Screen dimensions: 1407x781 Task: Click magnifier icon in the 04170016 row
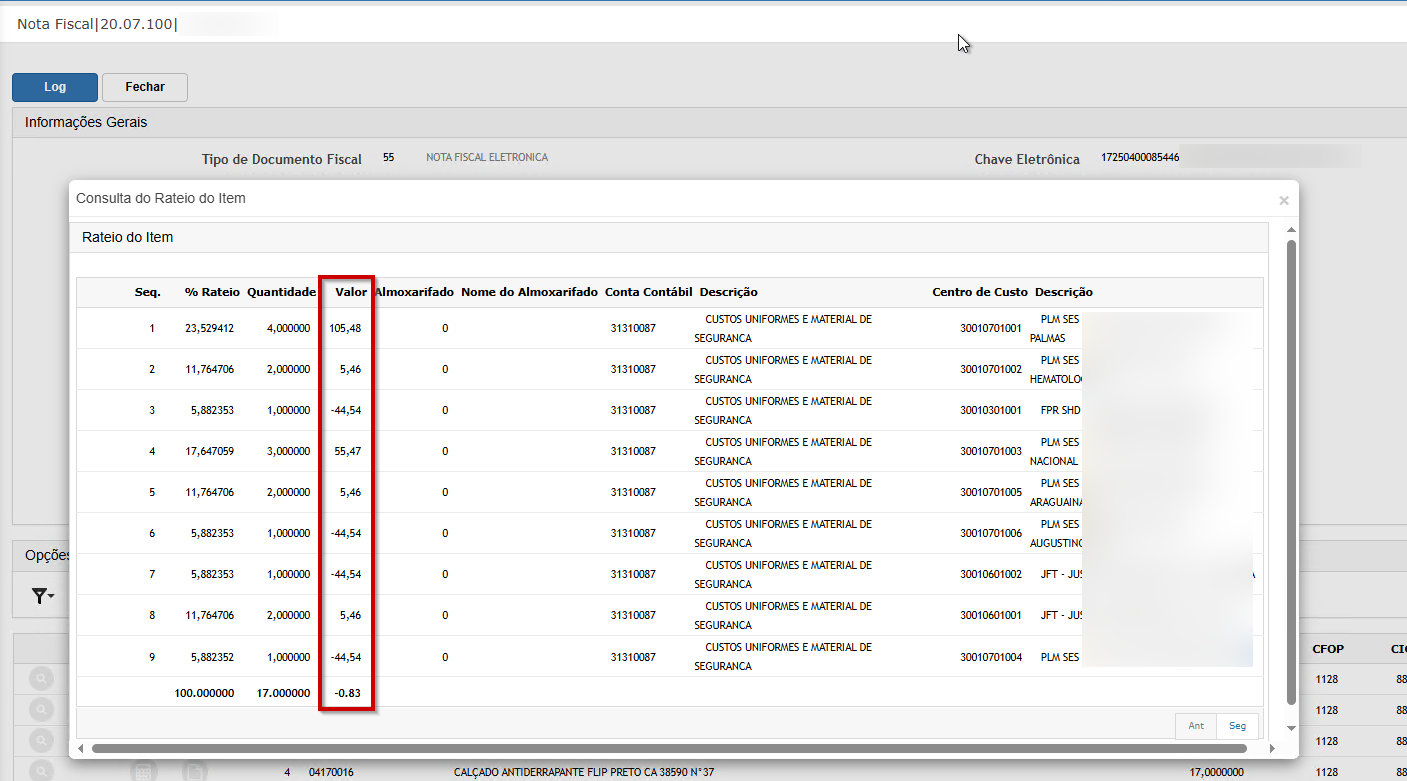(x=41, y=771)
